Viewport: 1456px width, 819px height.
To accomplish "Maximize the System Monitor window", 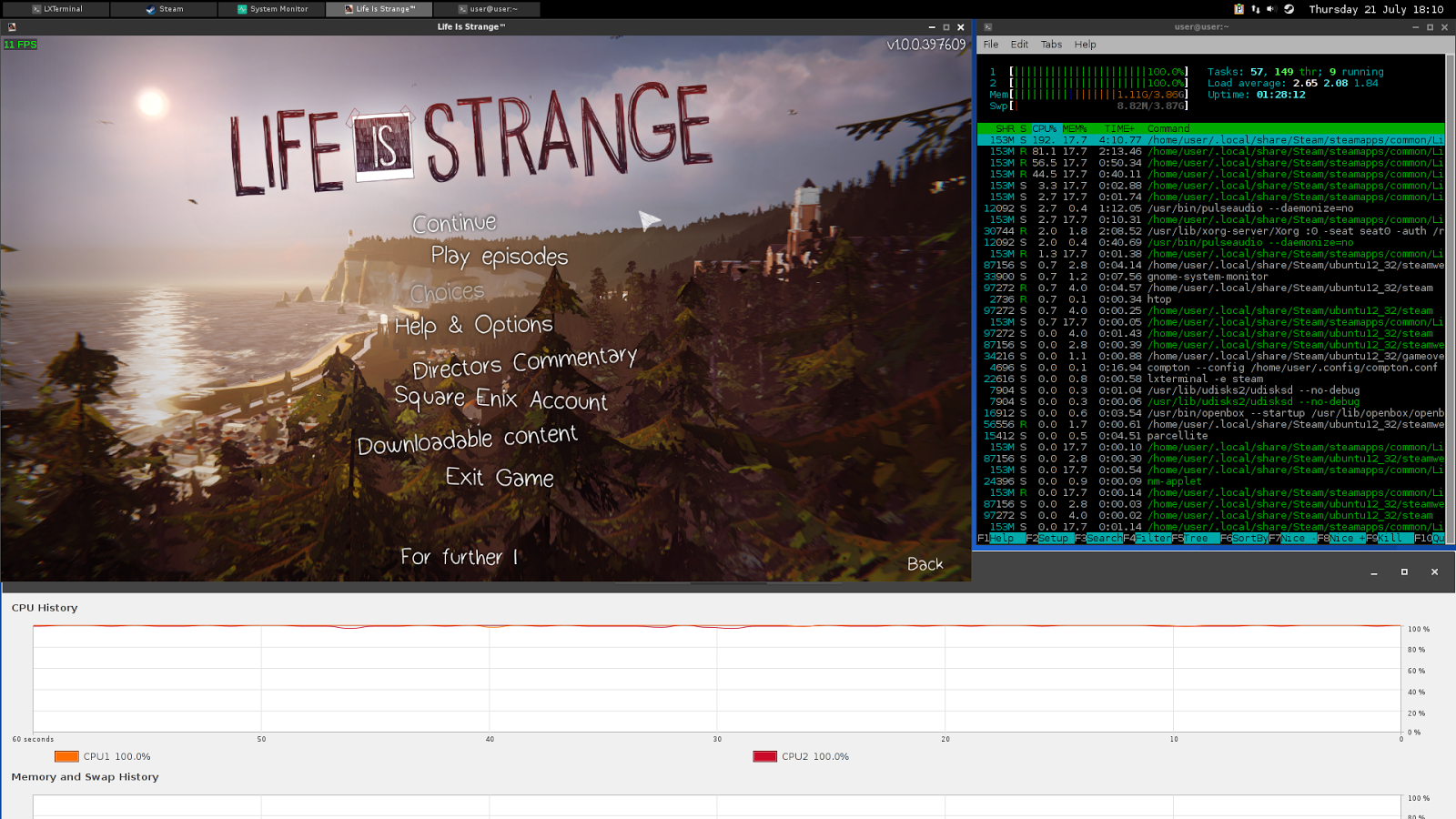I will point(1404,572).
